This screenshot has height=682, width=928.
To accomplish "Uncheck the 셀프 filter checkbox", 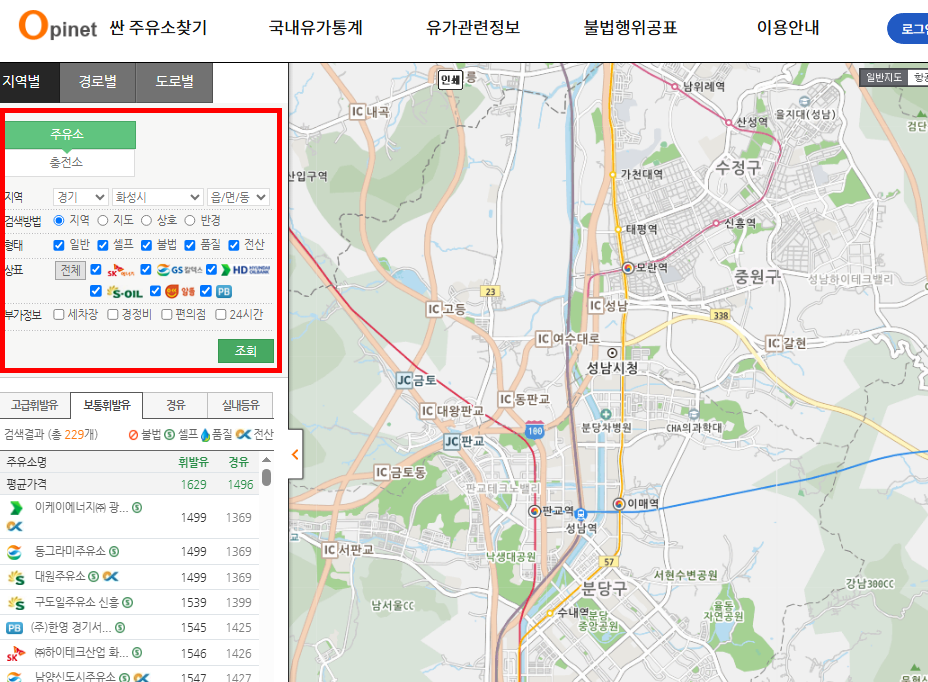I will tap(100, 243).
